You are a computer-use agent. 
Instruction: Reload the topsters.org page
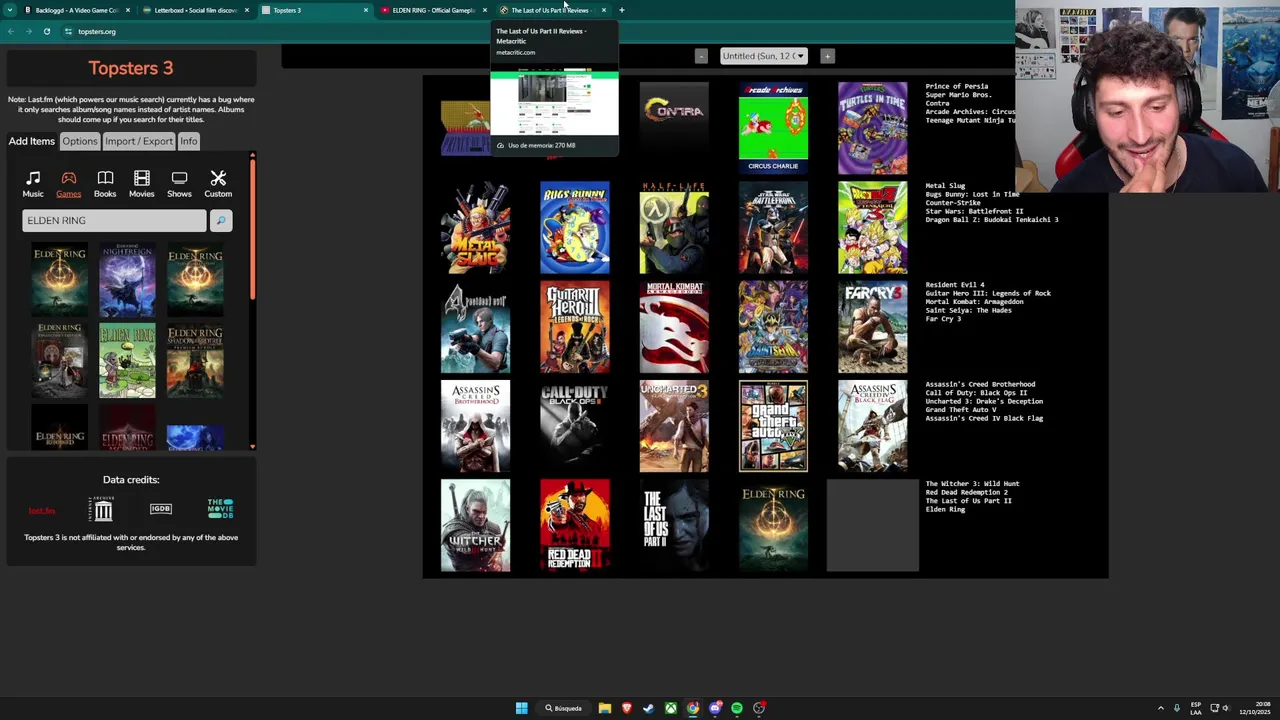(x=47, y=31)
